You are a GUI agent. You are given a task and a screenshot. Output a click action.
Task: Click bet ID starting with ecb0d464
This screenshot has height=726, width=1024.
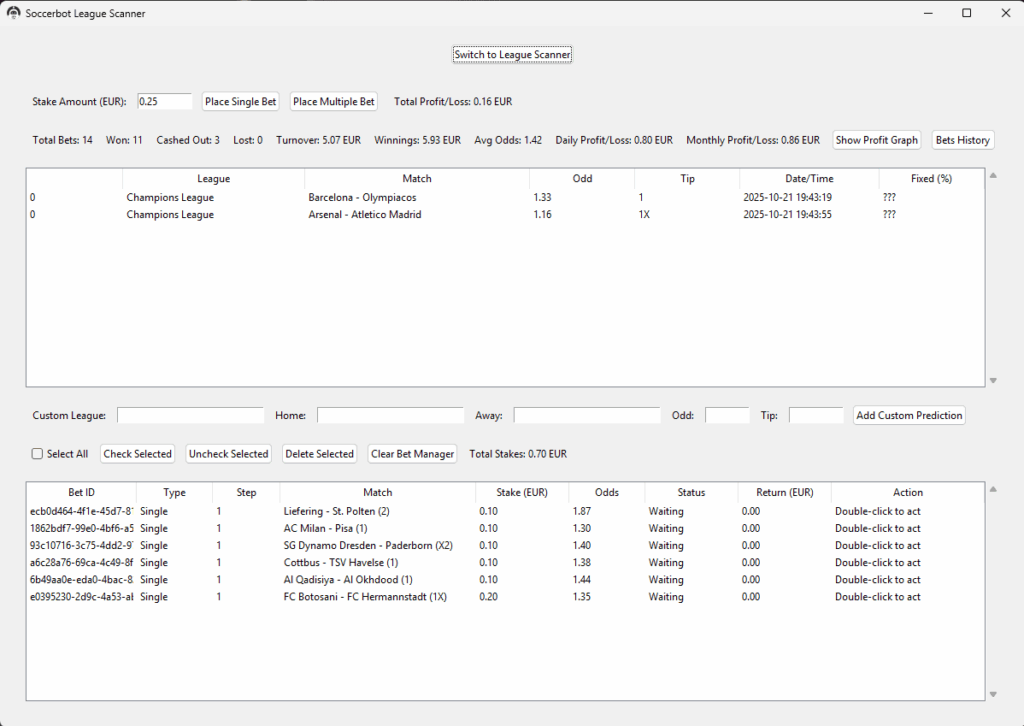click(x=81, y=511)
